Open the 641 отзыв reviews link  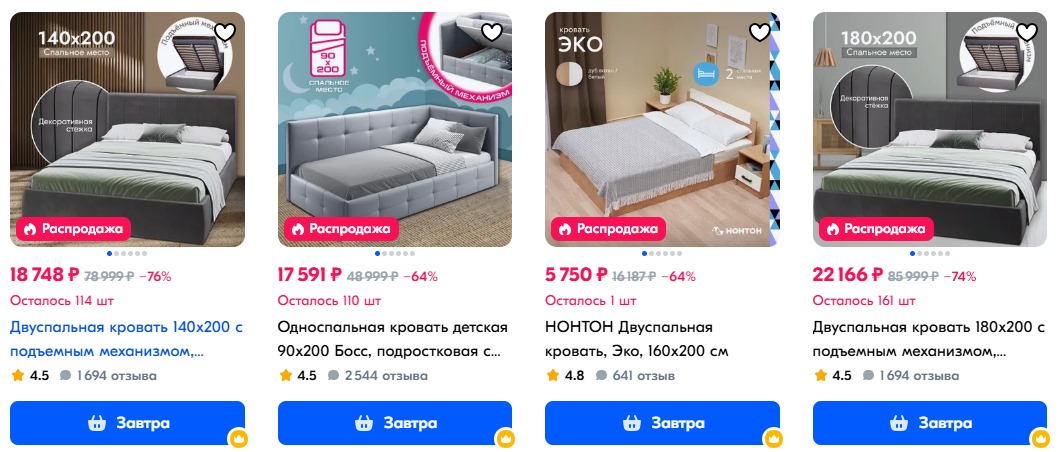coord(636,376)
